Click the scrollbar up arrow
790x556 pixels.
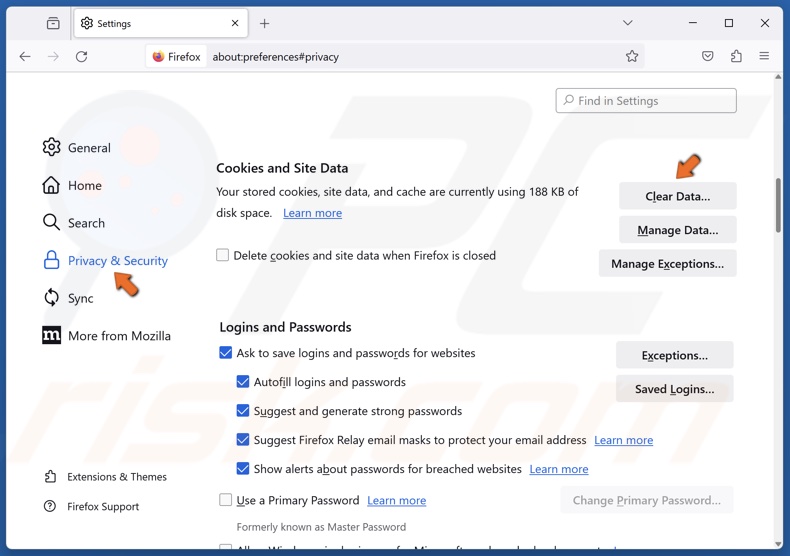[778, 77]
